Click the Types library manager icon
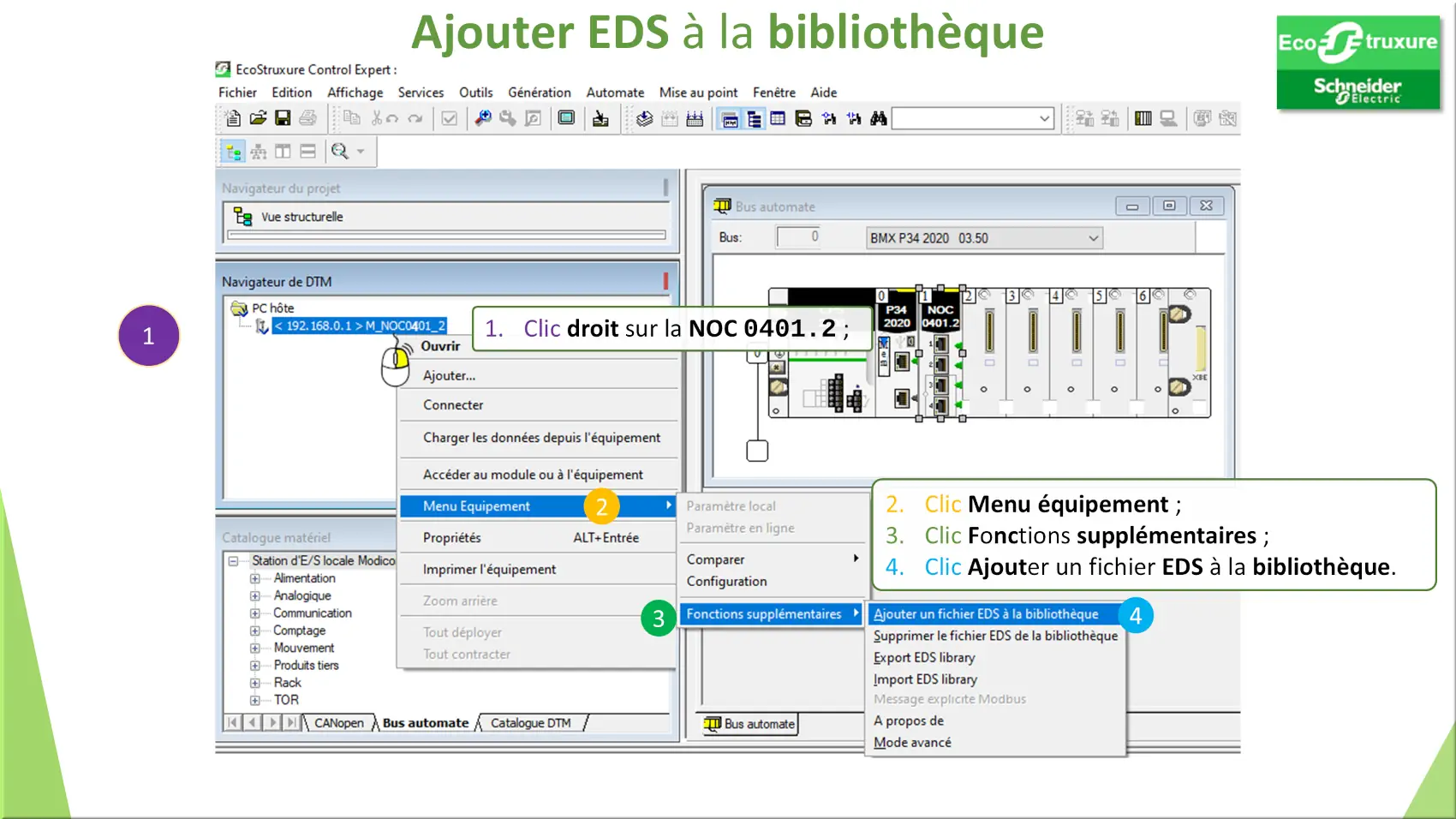The width and height of the screenshot is (1456, 819). 803,118
